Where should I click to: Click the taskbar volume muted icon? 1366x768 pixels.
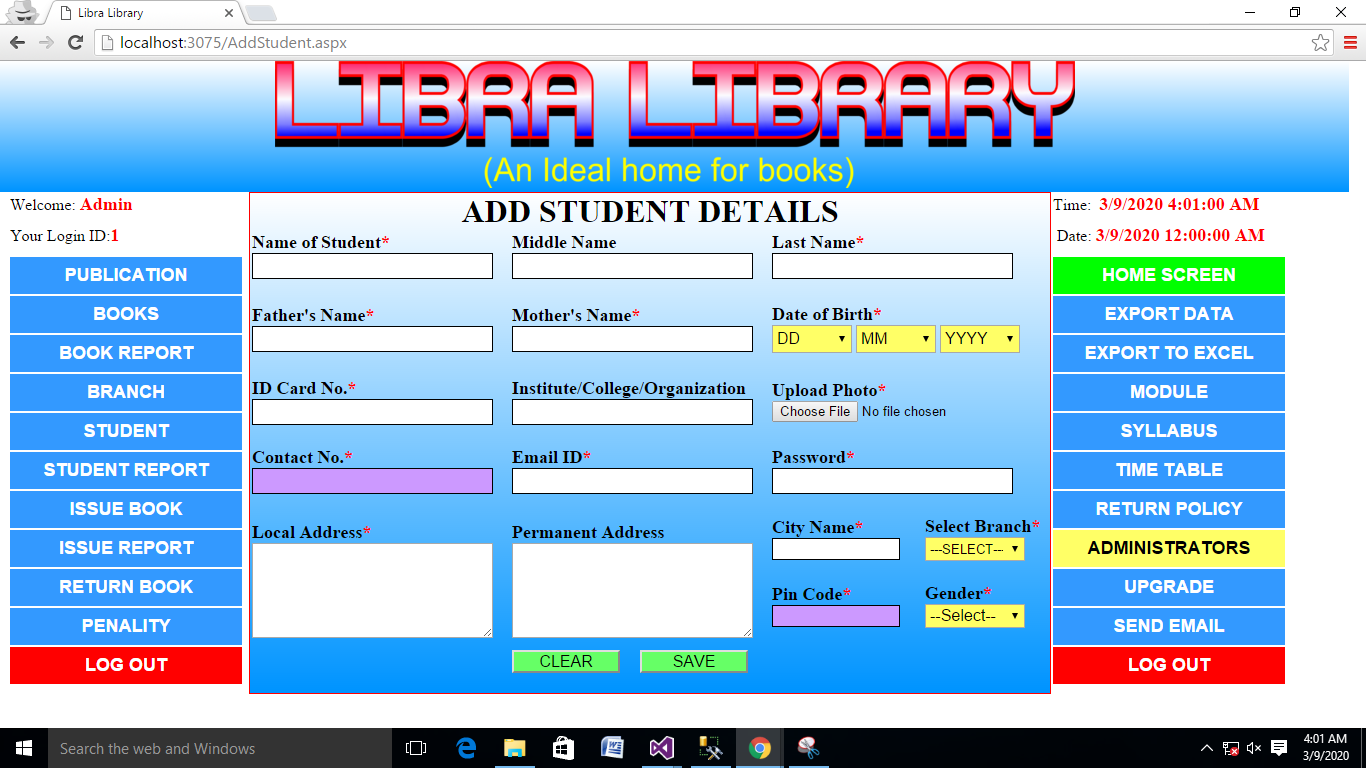tap(1254, 748)
